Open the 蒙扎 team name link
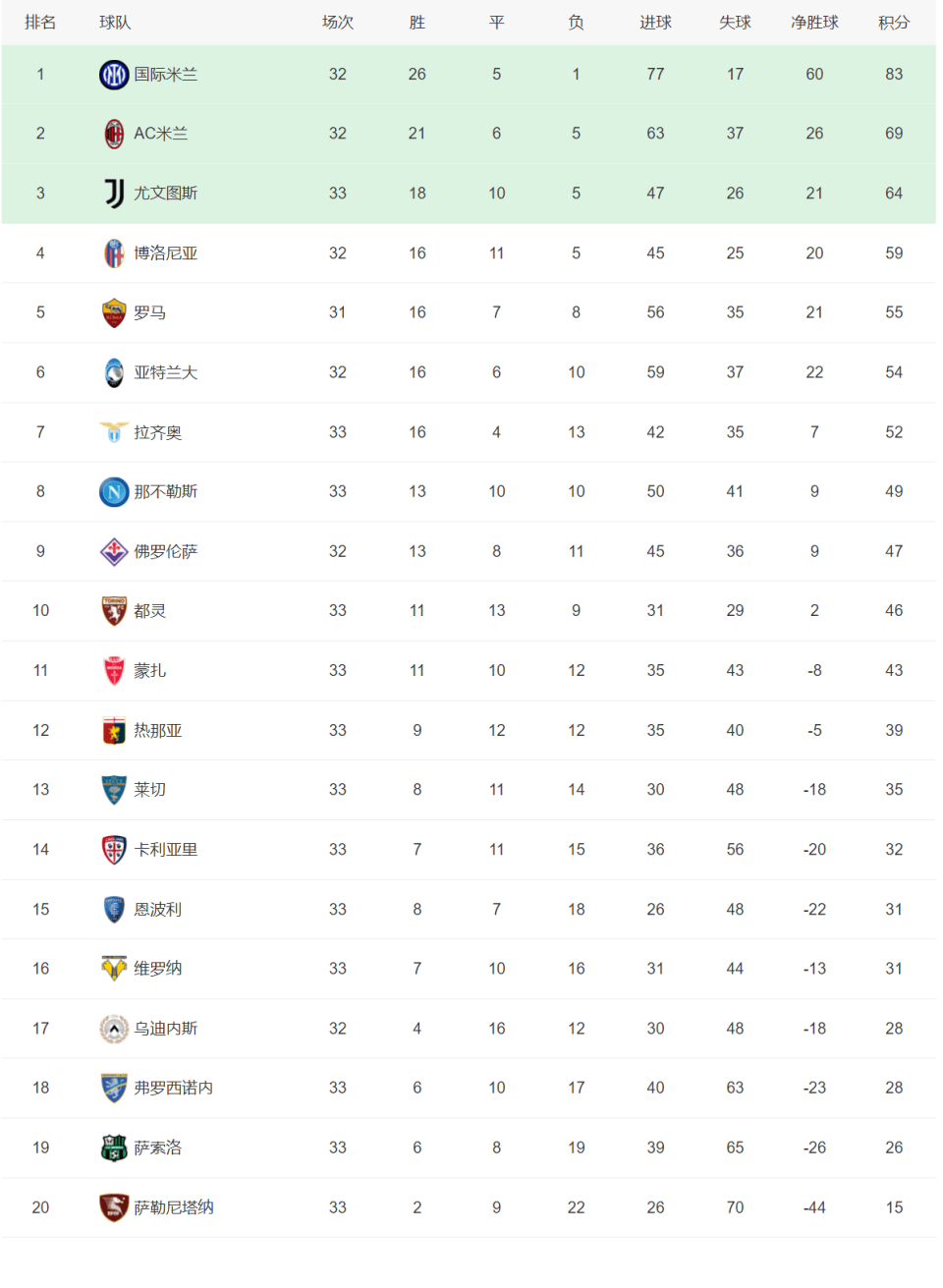The width and height of the screenshot is (943, 1288). pos(150,671)
